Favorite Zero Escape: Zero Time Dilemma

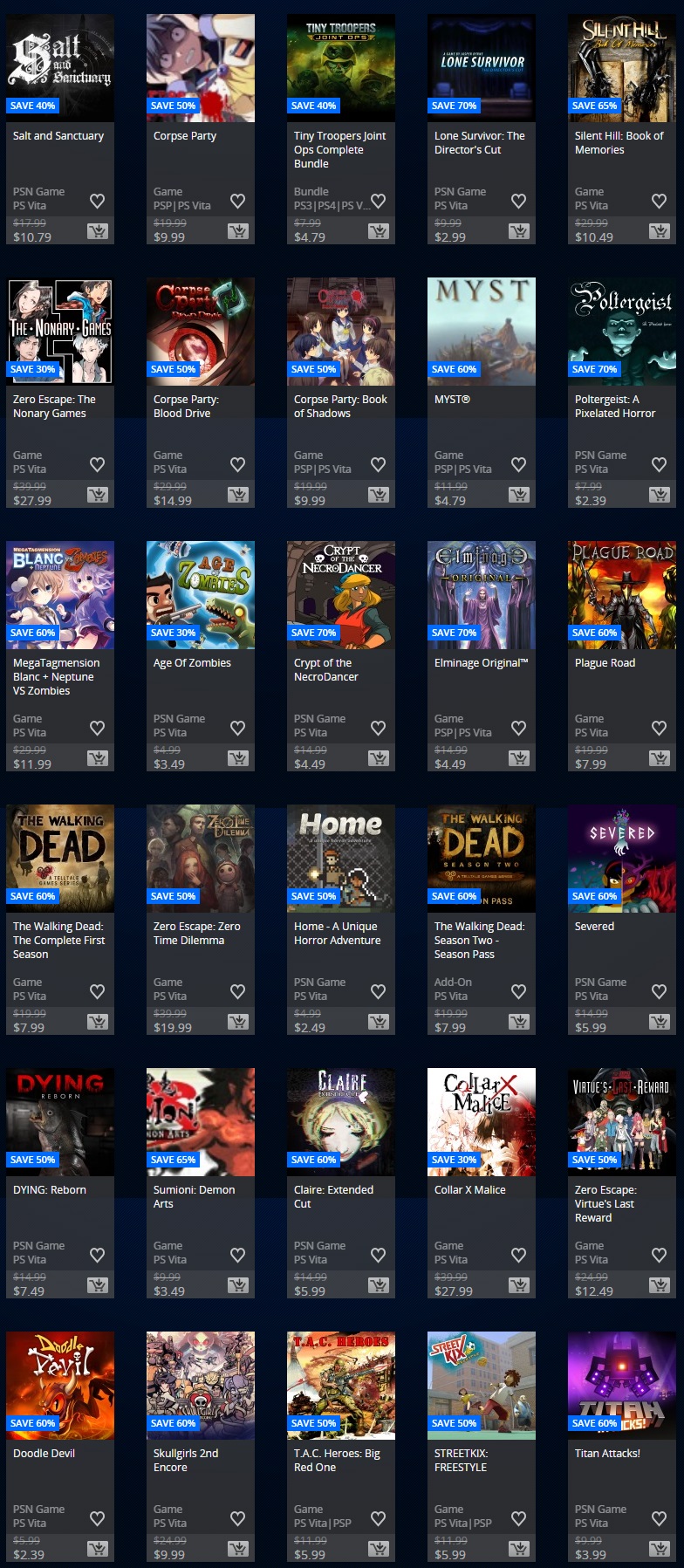237,991
